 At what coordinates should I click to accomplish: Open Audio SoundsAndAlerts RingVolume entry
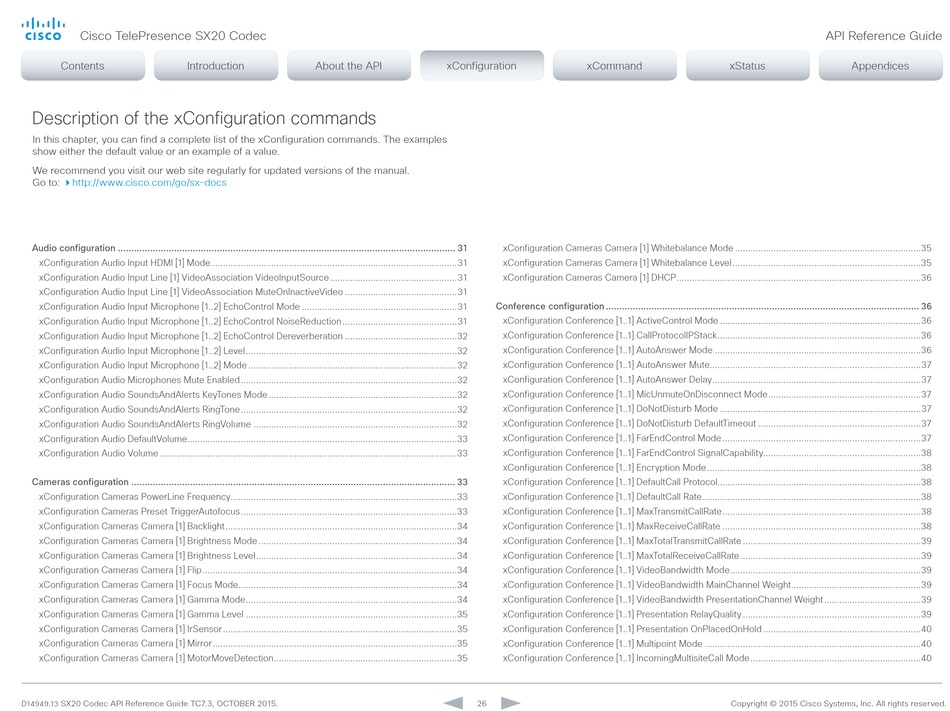pyautogui.click(x=253, y=424)
